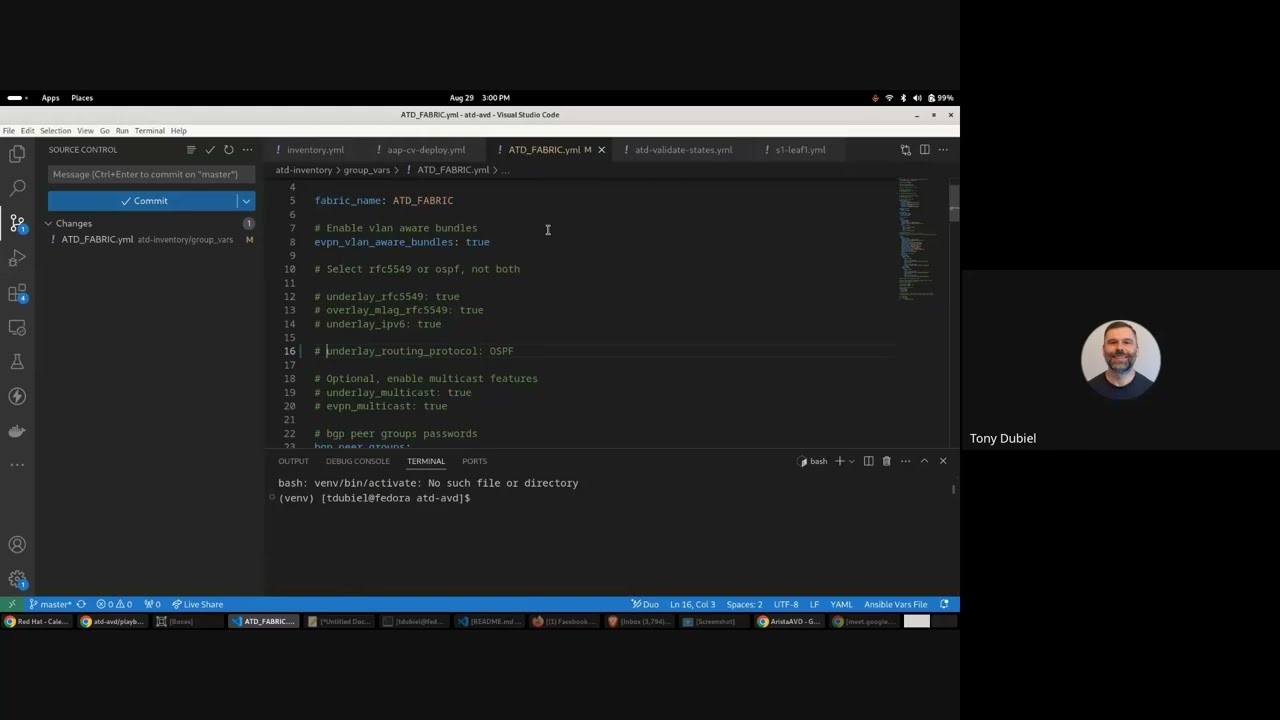Switch to the aap-cv-deploy.yml tab

point(426,150)
